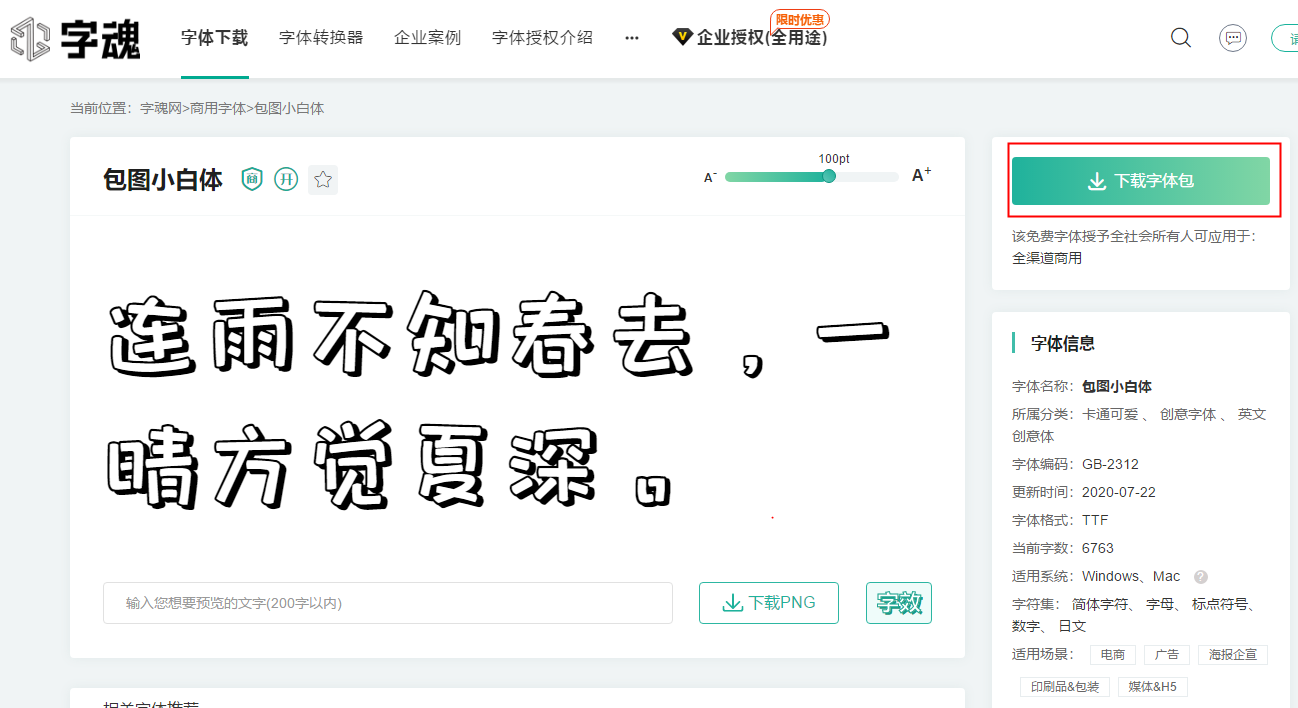Click the 下载PNG button
This screenshot has width=1298, height=708.
click(x=769, y=603)
